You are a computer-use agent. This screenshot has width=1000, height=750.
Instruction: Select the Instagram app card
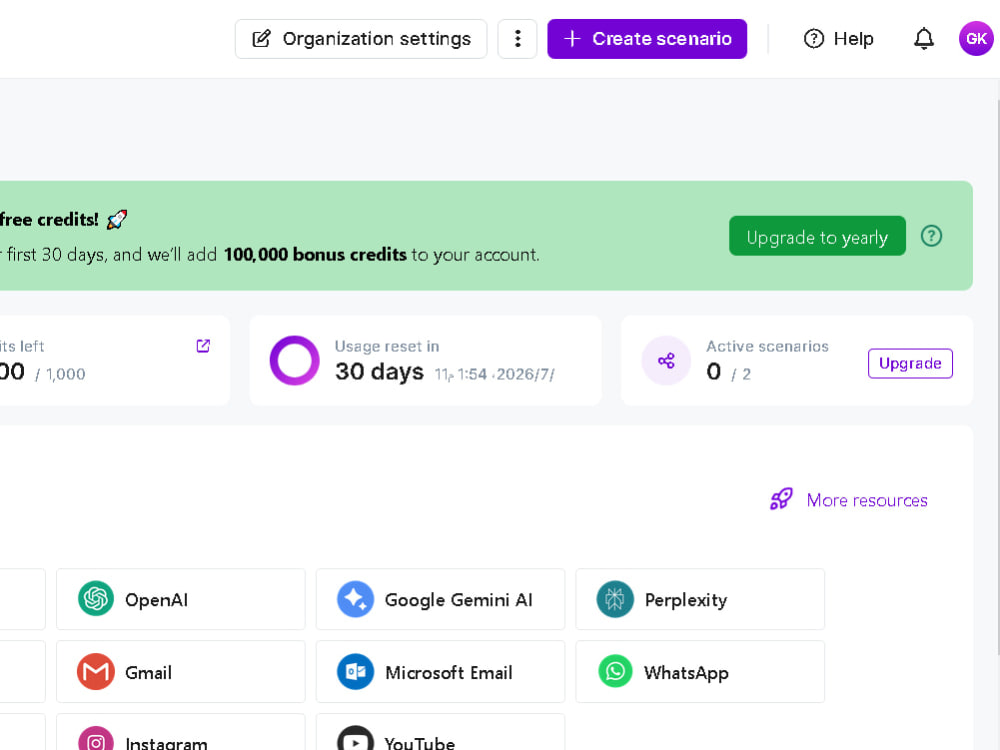(x=180, y=732)
